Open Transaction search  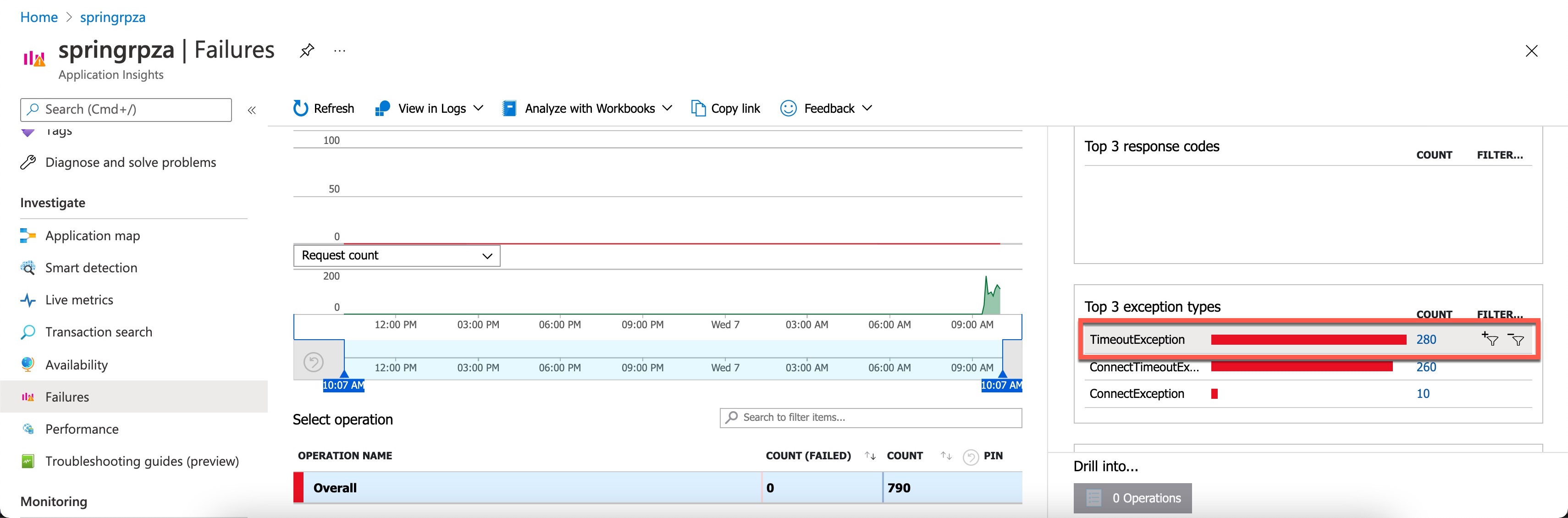pos(99,332)
